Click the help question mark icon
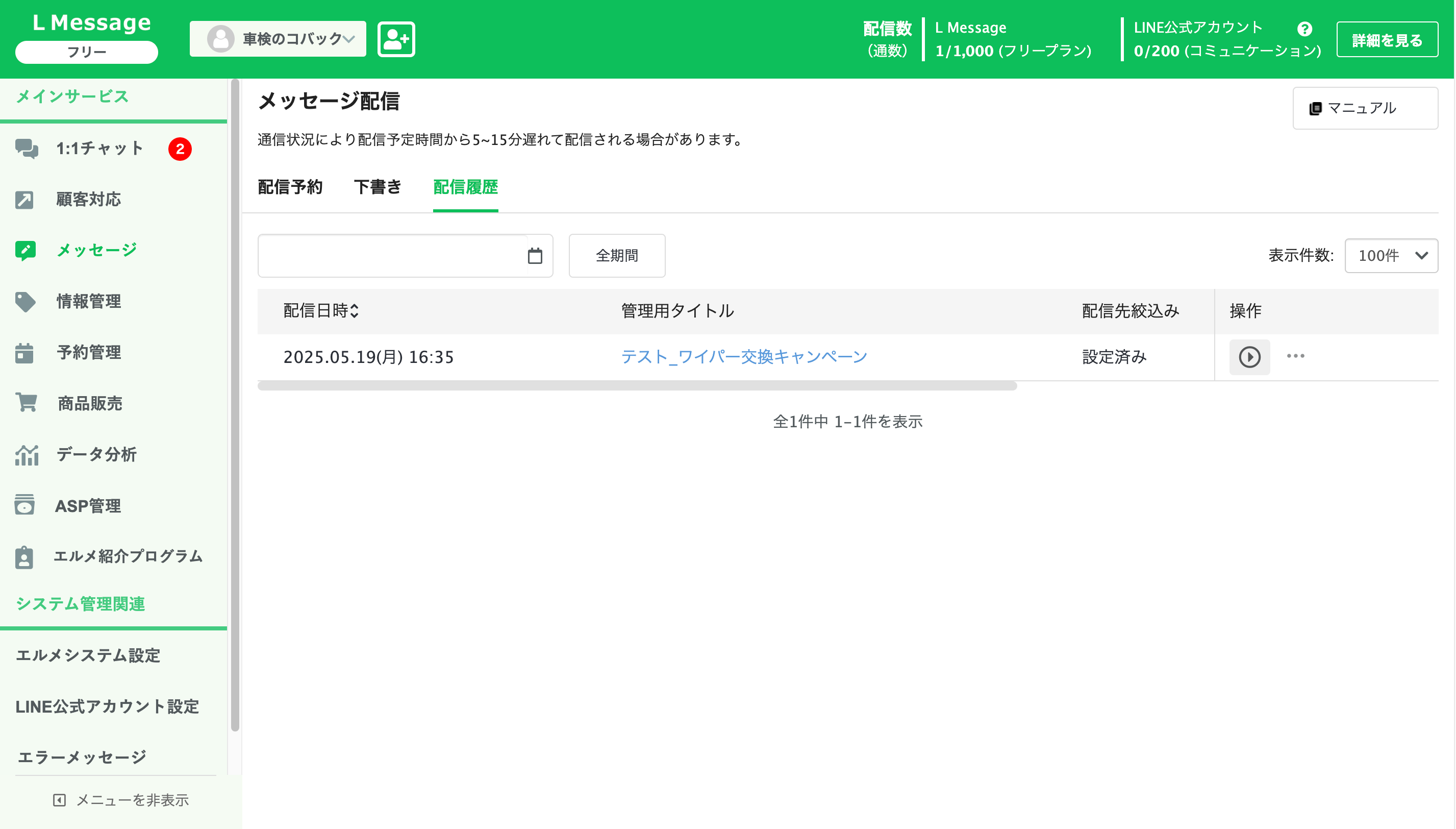Viewport: 1456px width, 829px height. (1304, 29)
